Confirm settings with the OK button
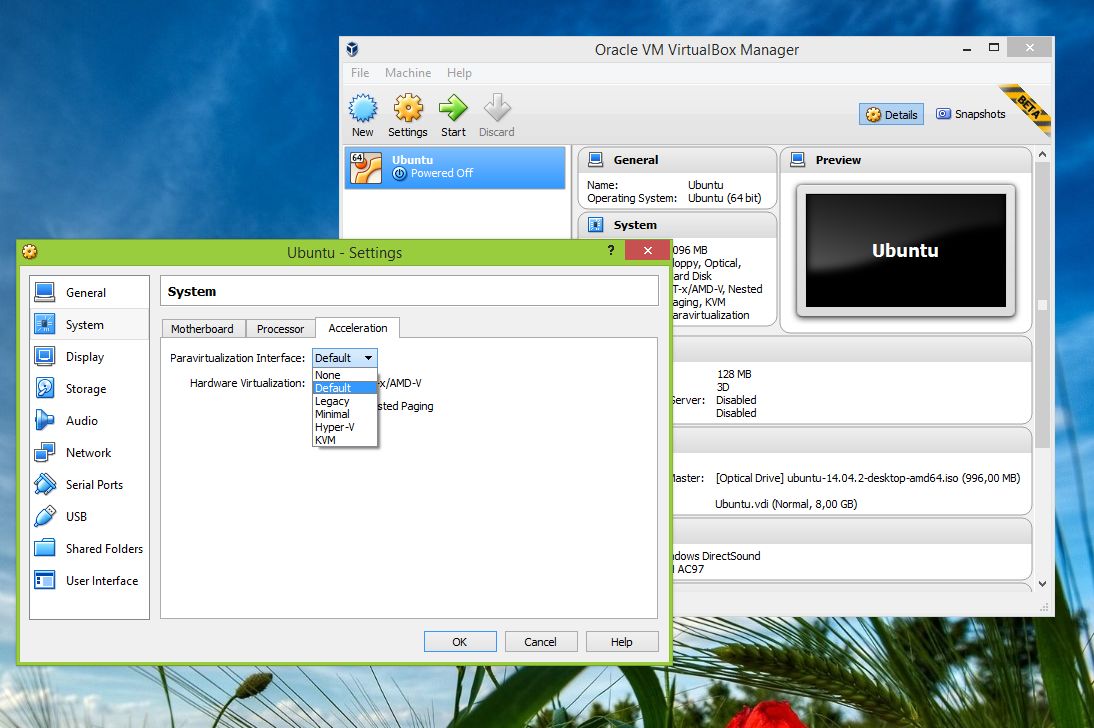 pyautogui.click(x=460, y=641)
